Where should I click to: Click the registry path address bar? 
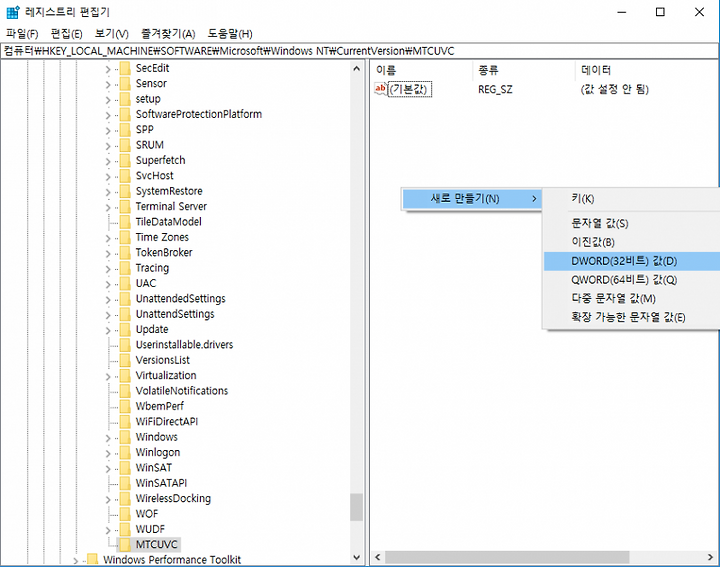[360, 51]
